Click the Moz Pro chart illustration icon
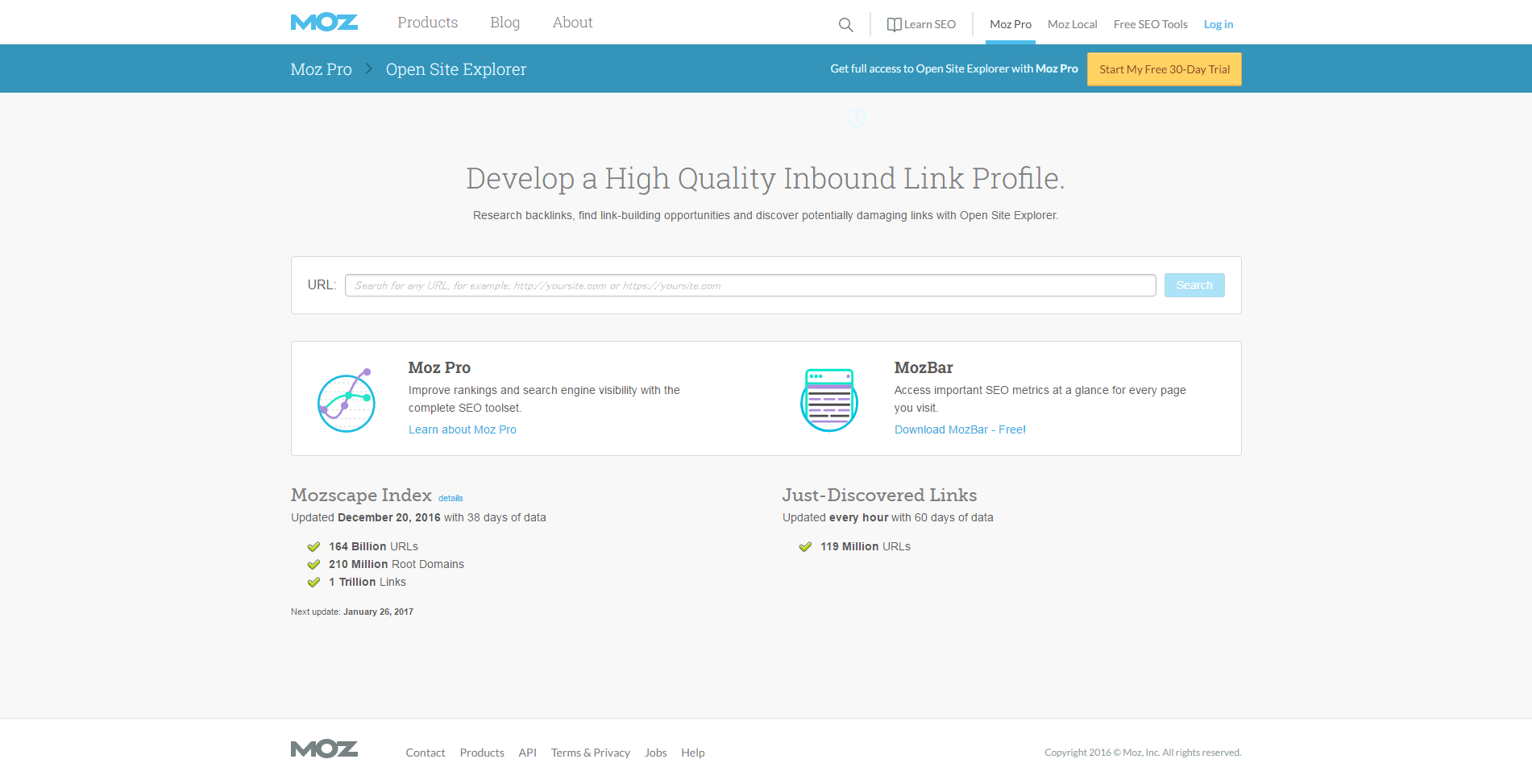This screenshot has width=1532, height=784. pyautogui.click(x=347, y=400)
